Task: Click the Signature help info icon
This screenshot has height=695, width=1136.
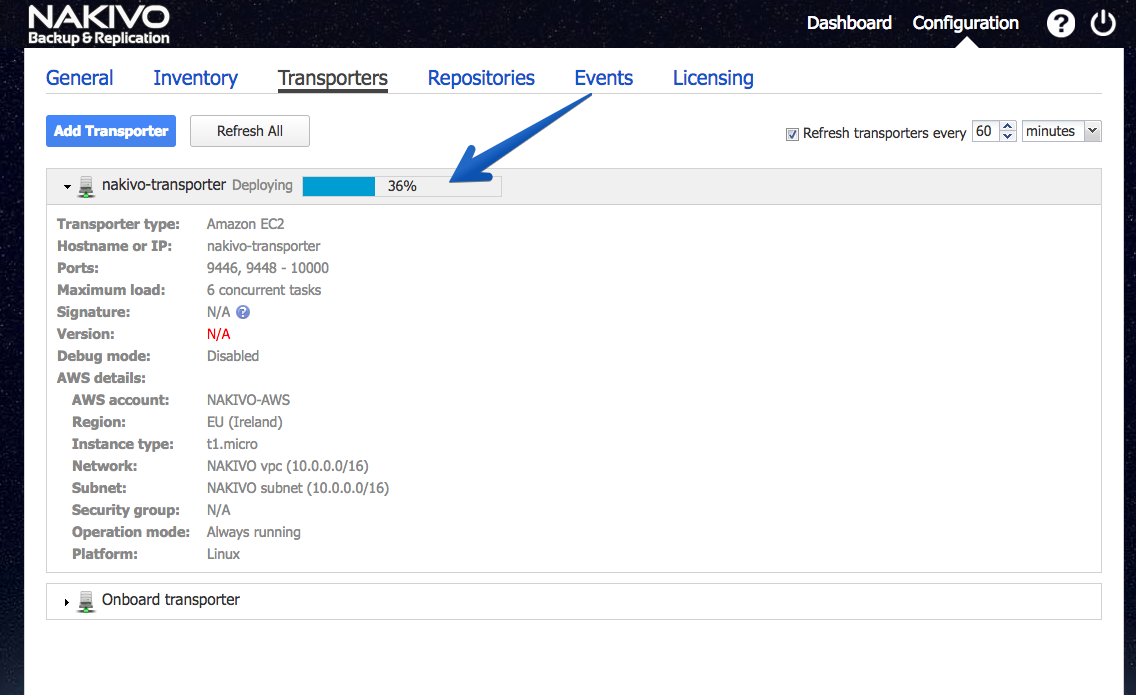Action: coord(243,312)
